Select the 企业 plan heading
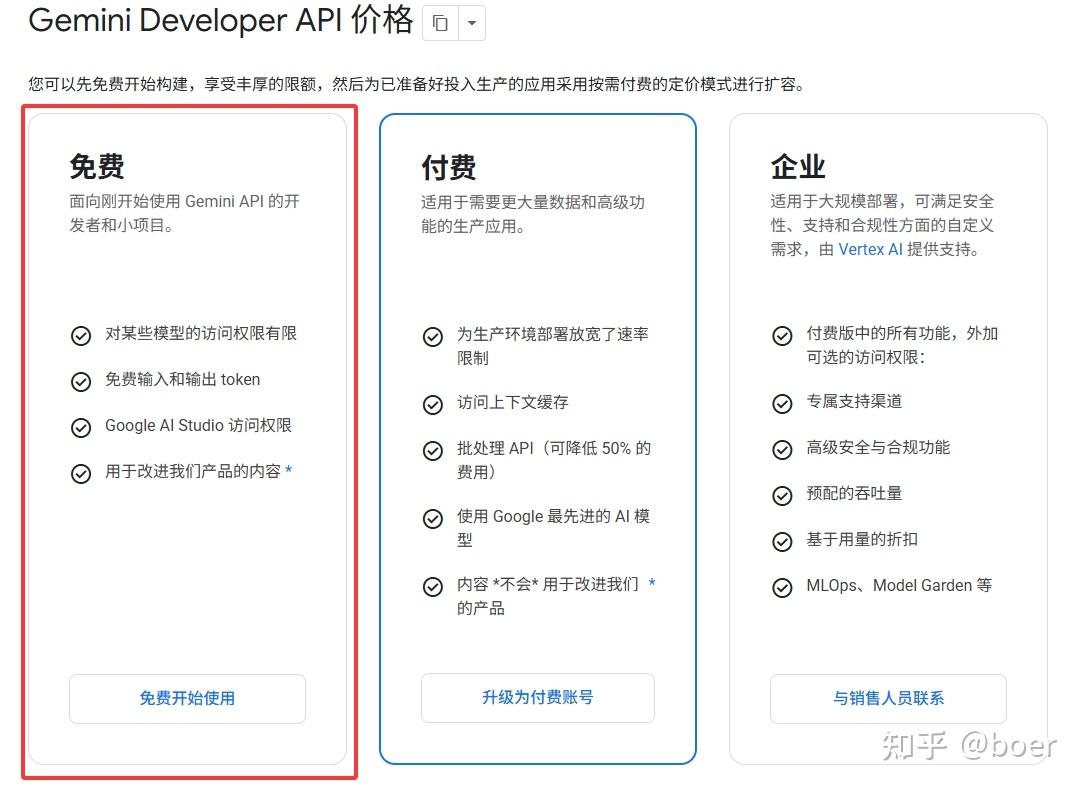This screenshot has width=1085, height=790. (x=799, y=167)
